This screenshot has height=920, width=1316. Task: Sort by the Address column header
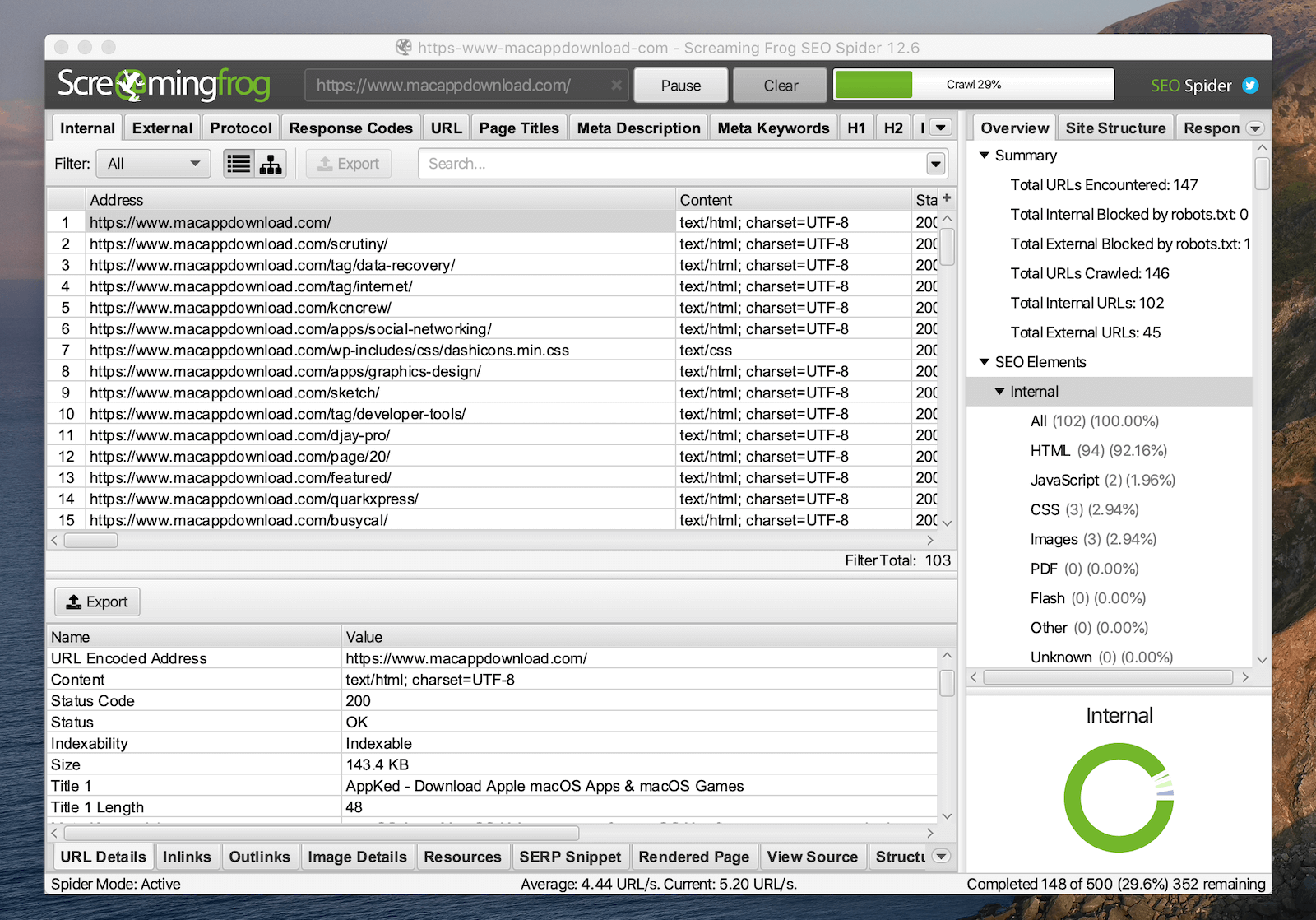[x=381, y=199]
